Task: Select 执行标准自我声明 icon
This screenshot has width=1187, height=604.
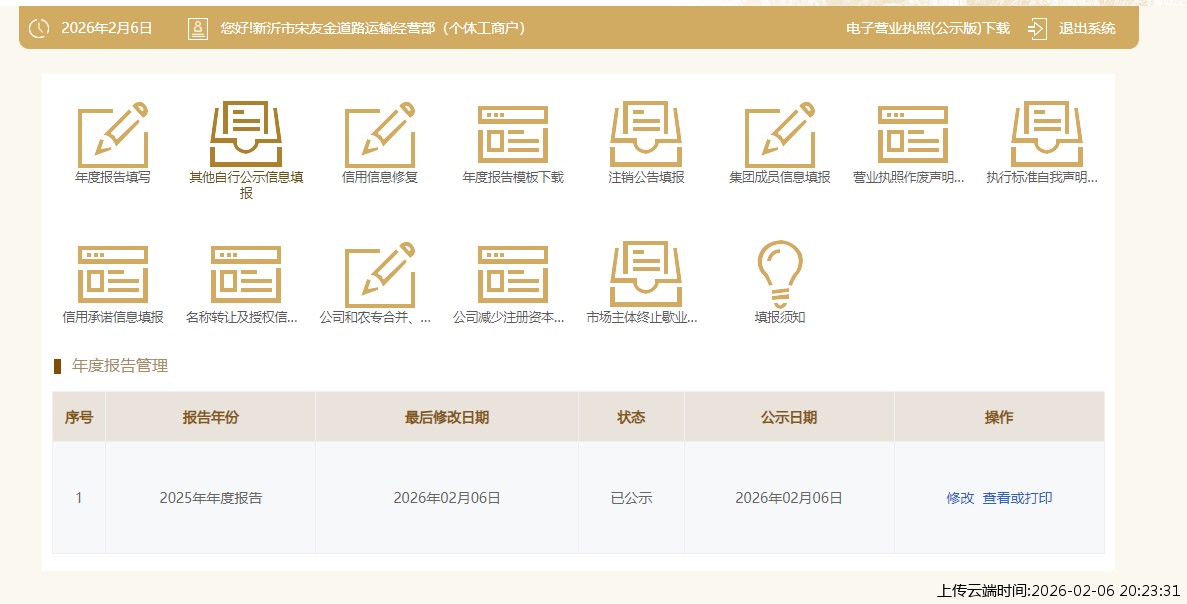Action: (1046, 135)
